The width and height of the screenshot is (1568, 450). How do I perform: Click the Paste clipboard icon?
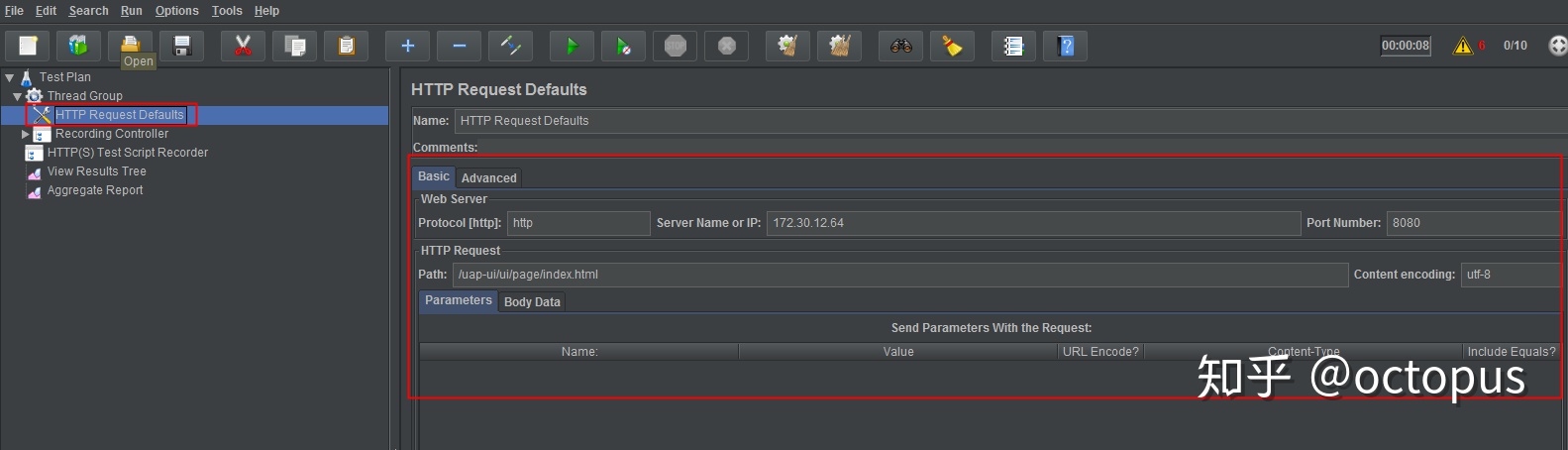(x=346, y=46)
